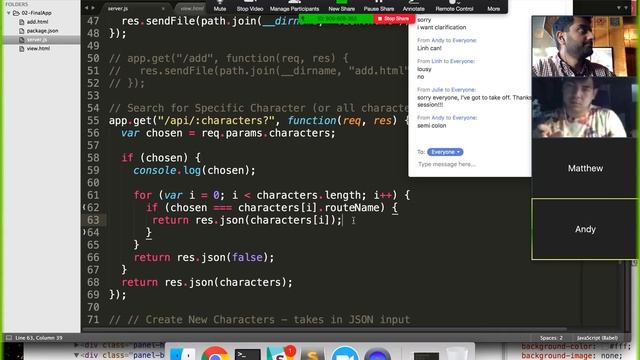Click the Mute button in Zoom toolbar
This screenshot has height=360, width=640.
(220, 6)
